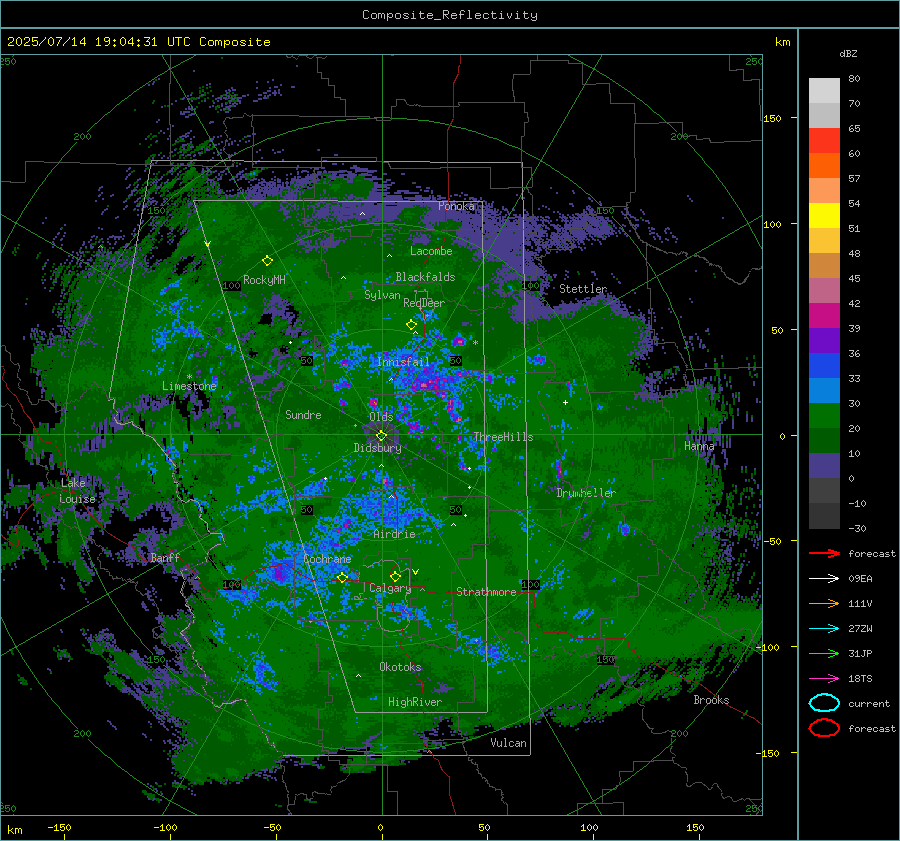Click the green 31JP arrow icon

click(824, 653)
